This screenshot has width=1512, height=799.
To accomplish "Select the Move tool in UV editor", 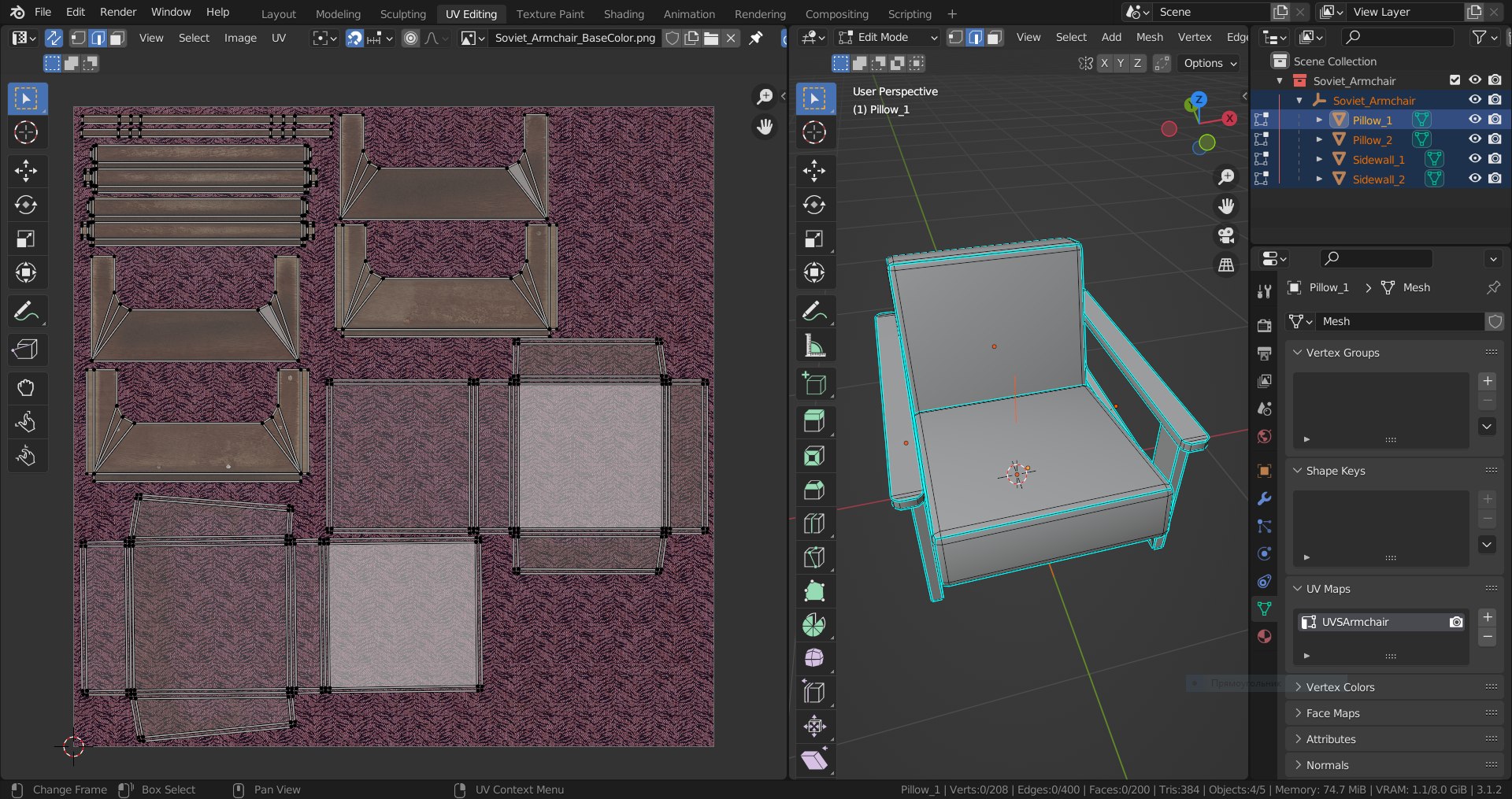I will coord(26,171).
